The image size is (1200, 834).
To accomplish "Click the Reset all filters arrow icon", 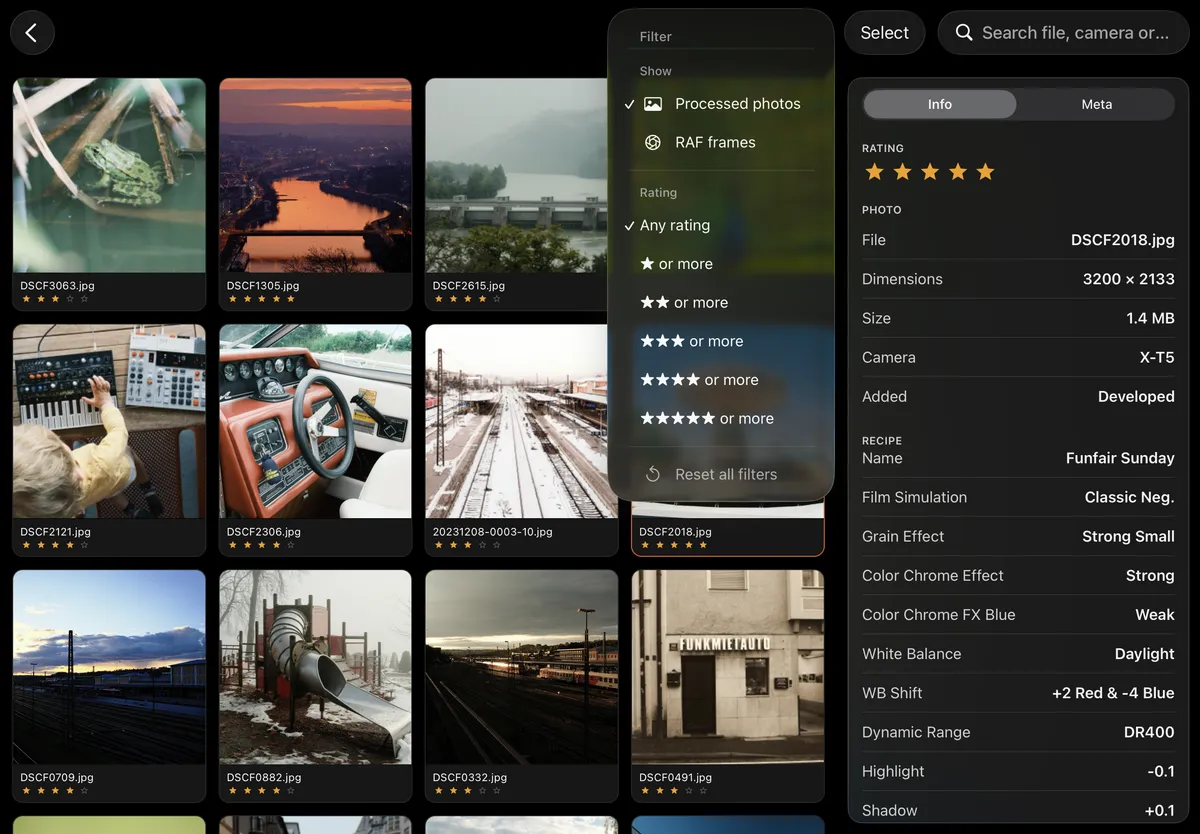I will (x=653, y=475).
